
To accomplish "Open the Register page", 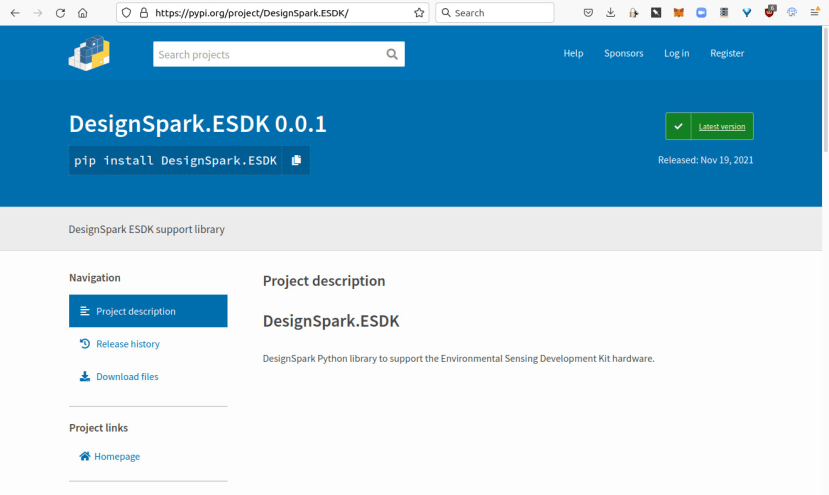I will click(x=727, y=53).
